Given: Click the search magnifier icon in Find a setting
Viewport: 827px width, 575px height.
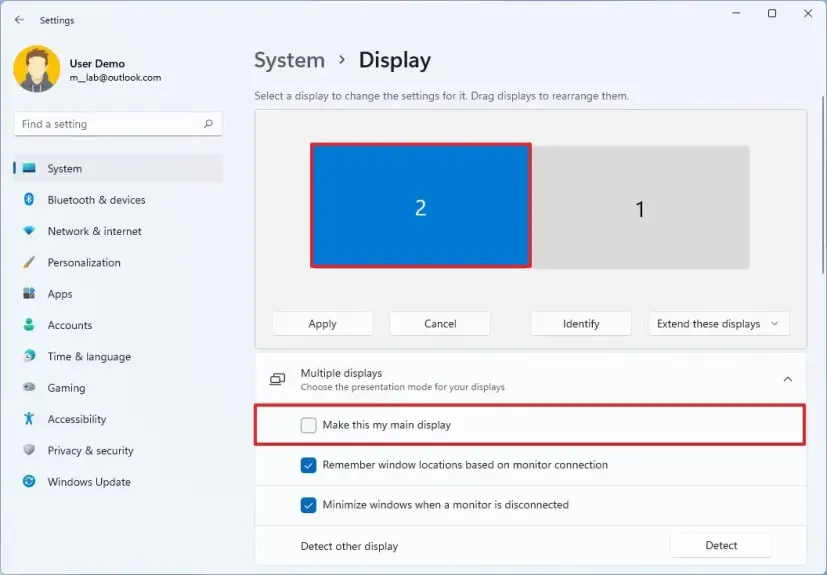Looking at the screenshot, I should point(208,123).
